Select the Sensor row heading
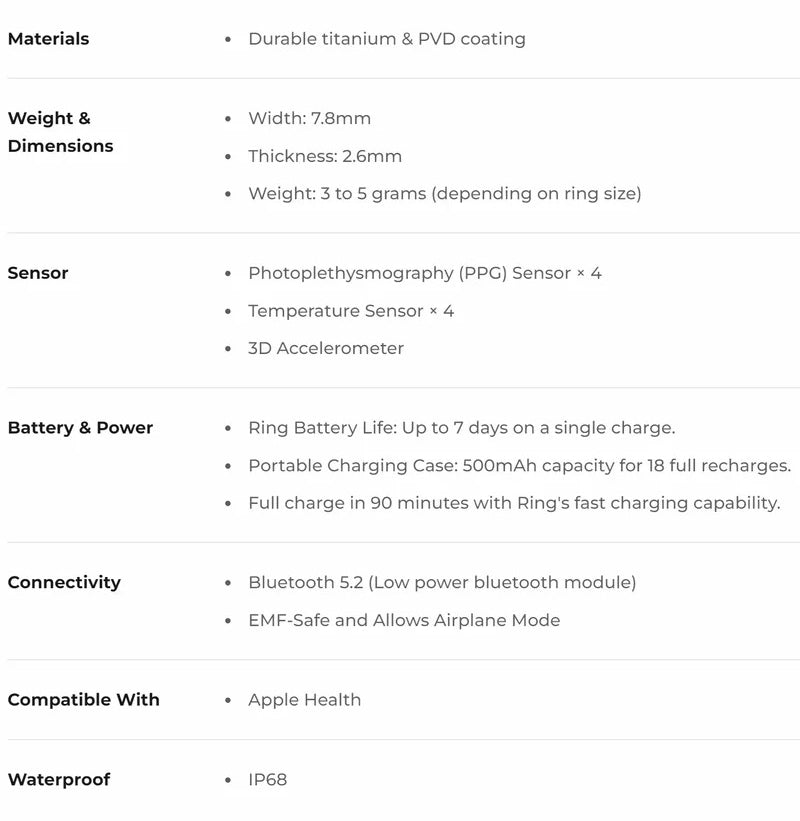 (38, 273)
